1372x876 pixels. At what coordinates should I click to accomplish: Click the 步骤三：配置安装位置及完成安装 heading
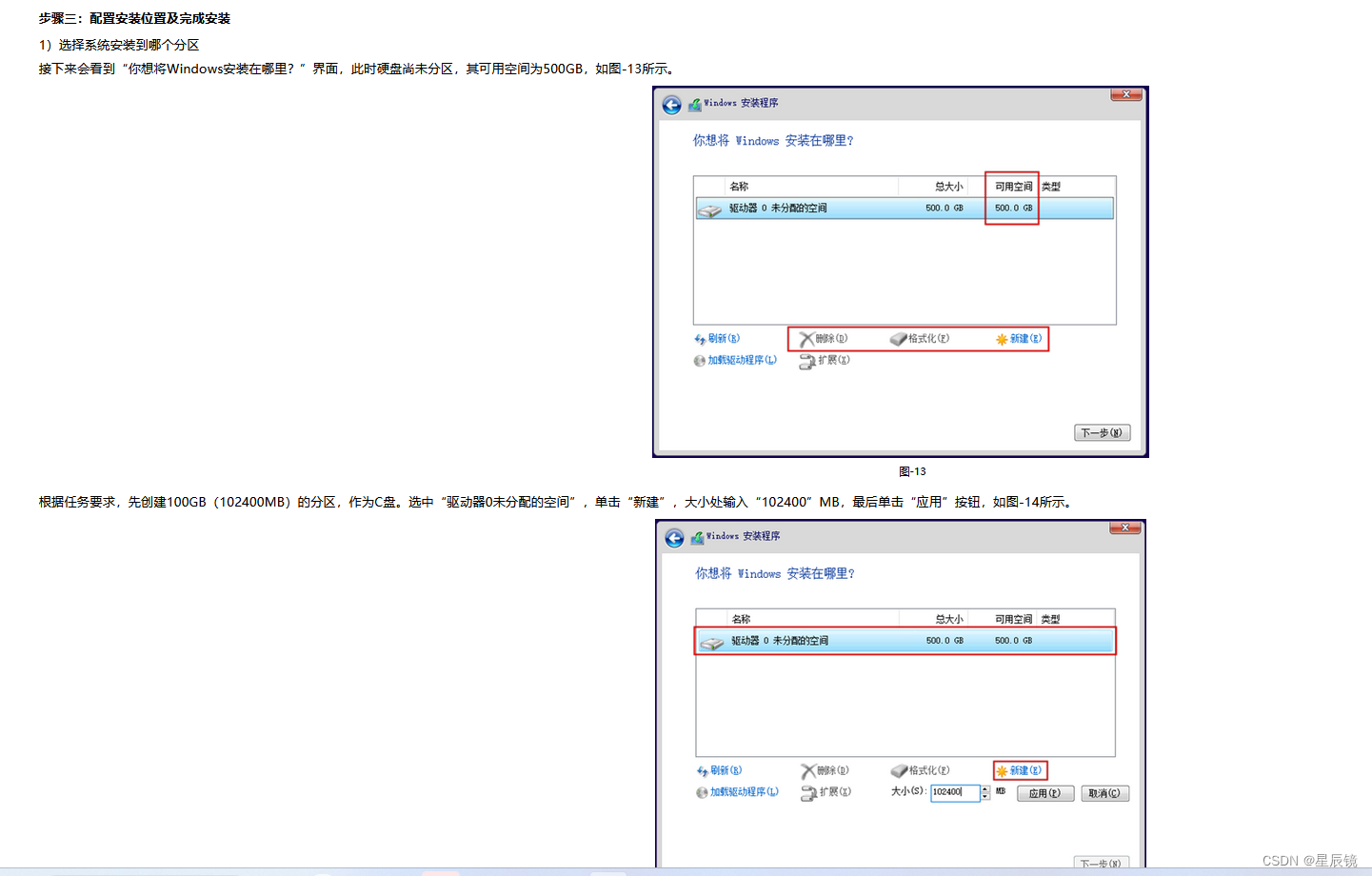134,18
